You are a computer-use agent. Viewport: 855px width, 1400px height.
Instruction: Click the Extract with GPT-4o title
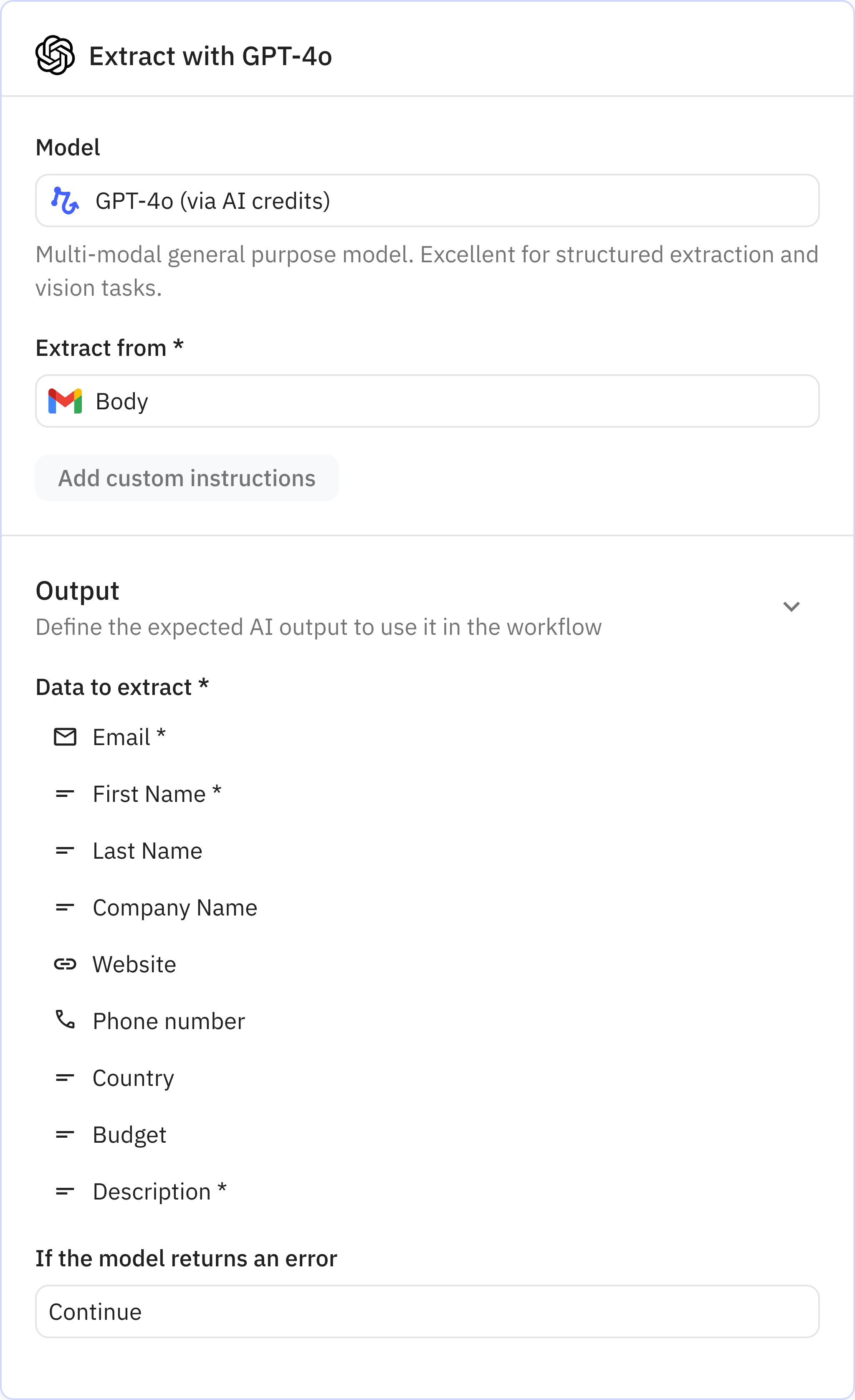tap(210, 56)
